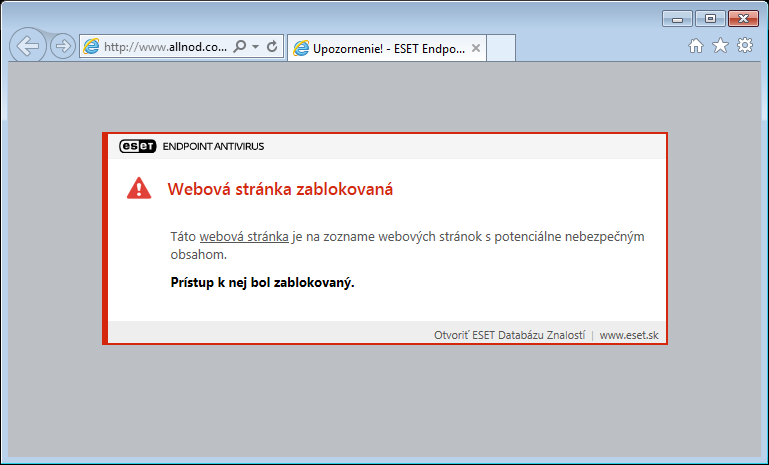
Task: Open Favorites with the star icon
Action: tap(720, 46)
